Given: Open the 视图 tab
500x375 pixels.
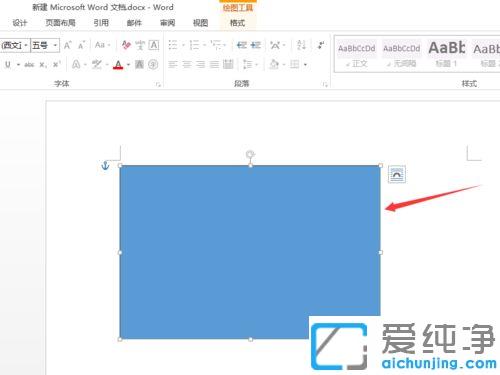Looking at the screenshot, I should pyautogui.click(x=201, y=23).
